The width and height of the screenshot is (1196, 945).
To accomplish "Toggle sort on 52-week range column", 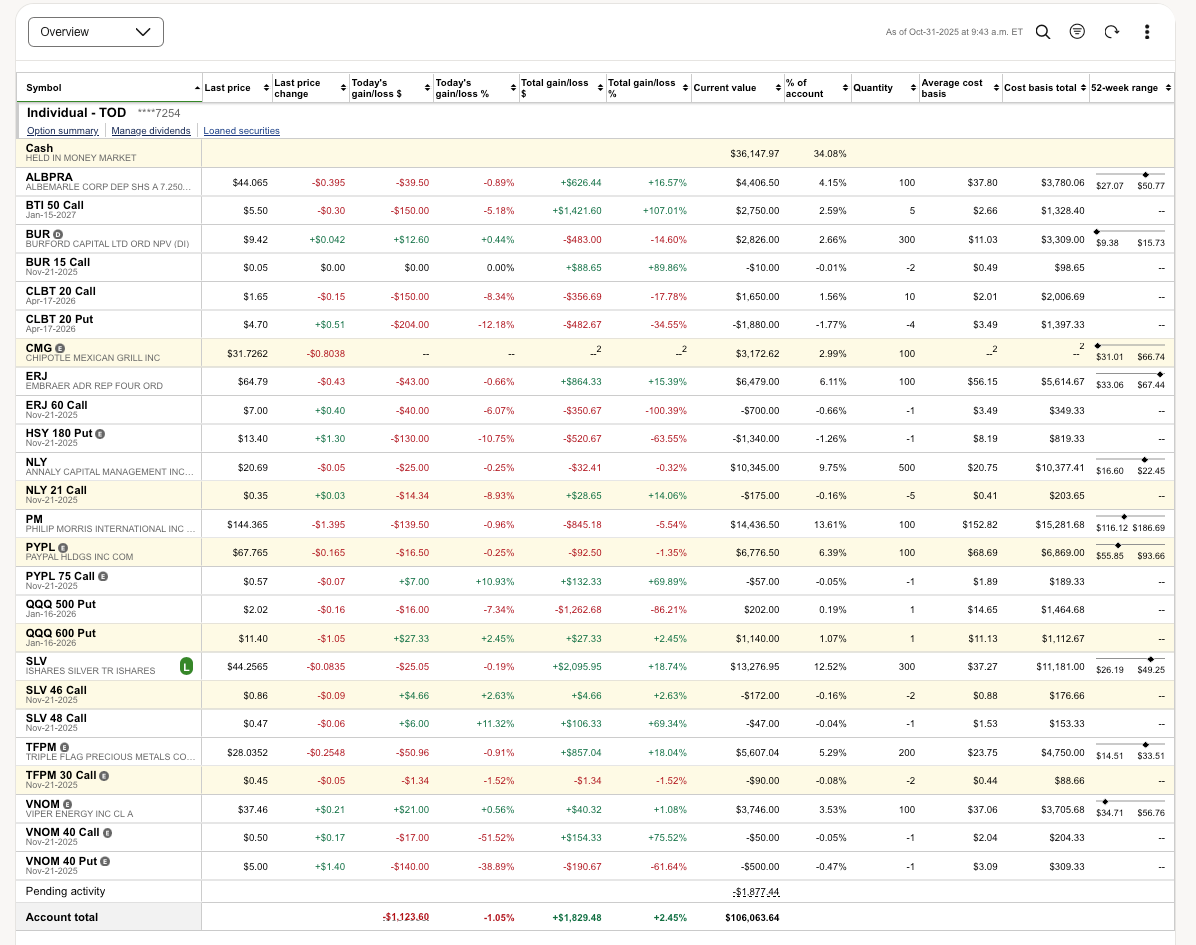I will coord(1166,88).
